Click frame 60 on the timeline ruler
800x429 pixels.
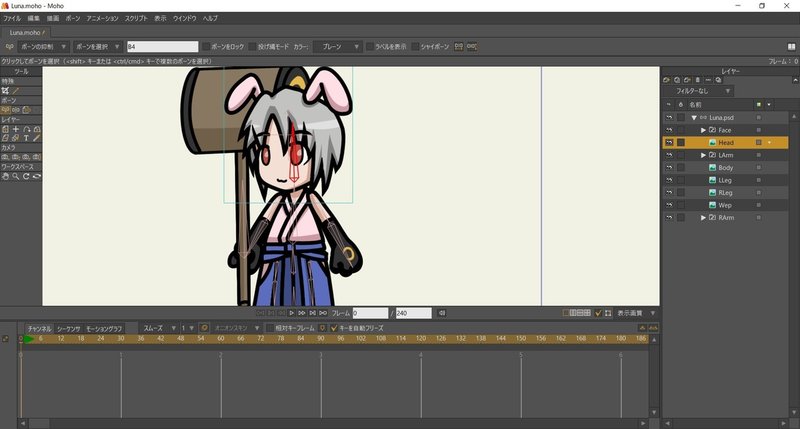pyautogui.click(x=221, y=339)
